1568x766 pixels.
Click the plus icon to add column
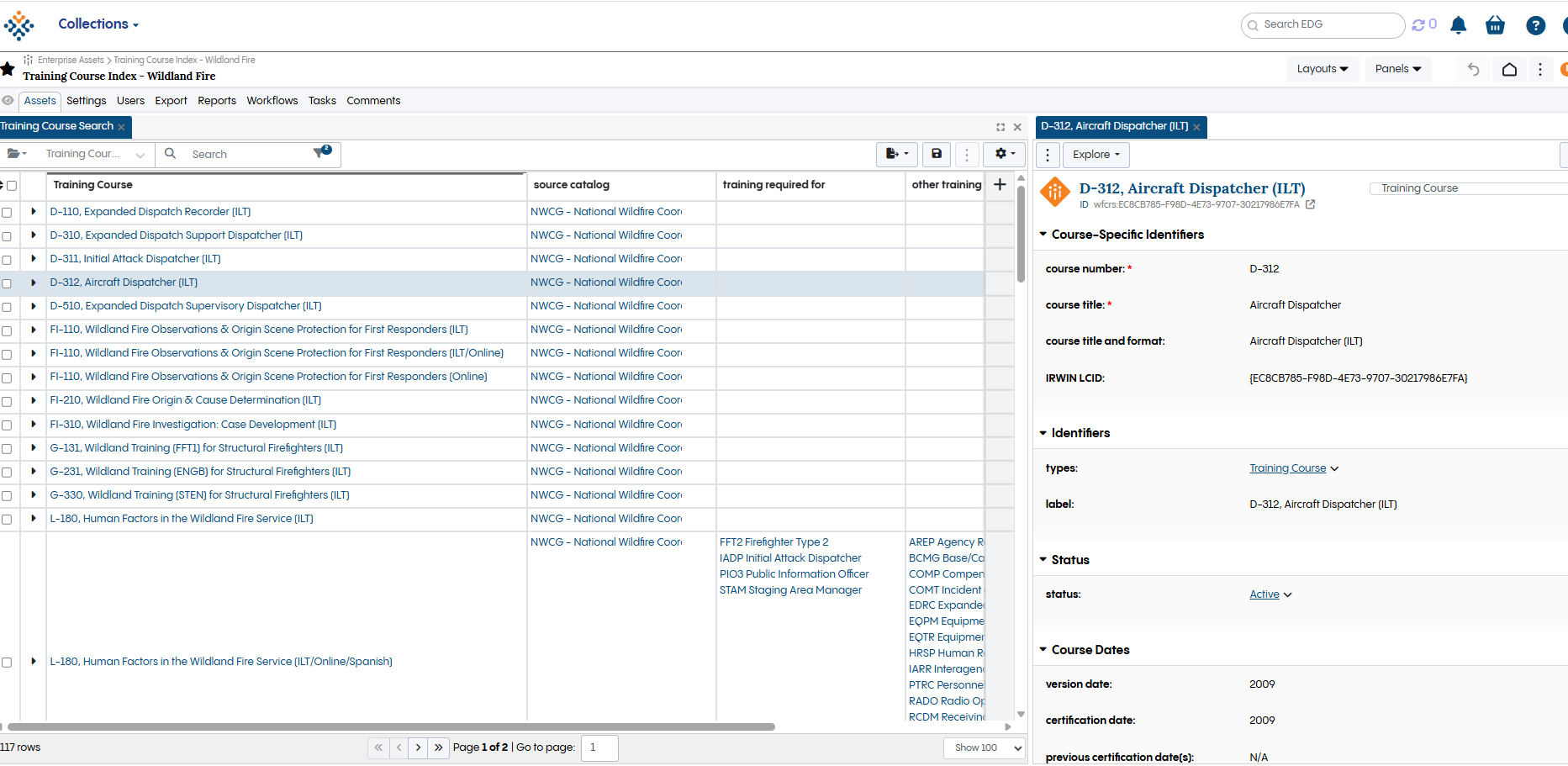(x=1000, y=185)
